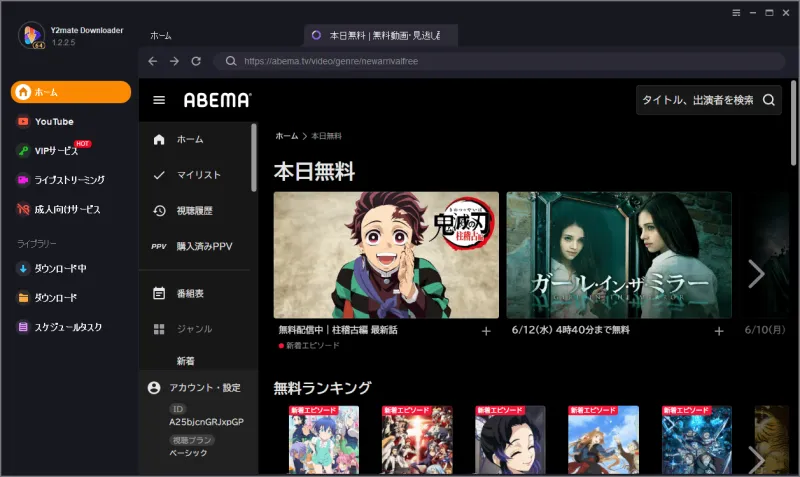Add 柱稽古編 to My List with plus
The height and width of the screenshot is (477, 800).
tap(486, 332)
